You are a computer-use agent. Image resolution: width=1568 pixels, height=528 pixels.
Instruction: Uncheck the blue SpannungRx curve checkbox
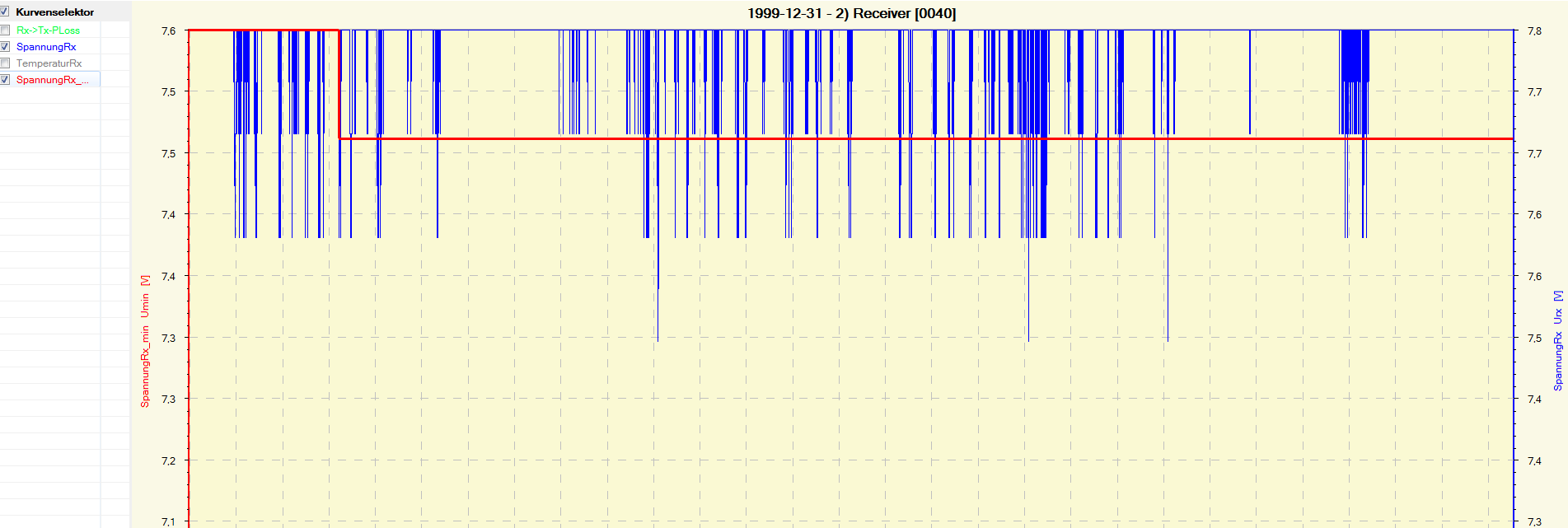(x=5, y=47)
